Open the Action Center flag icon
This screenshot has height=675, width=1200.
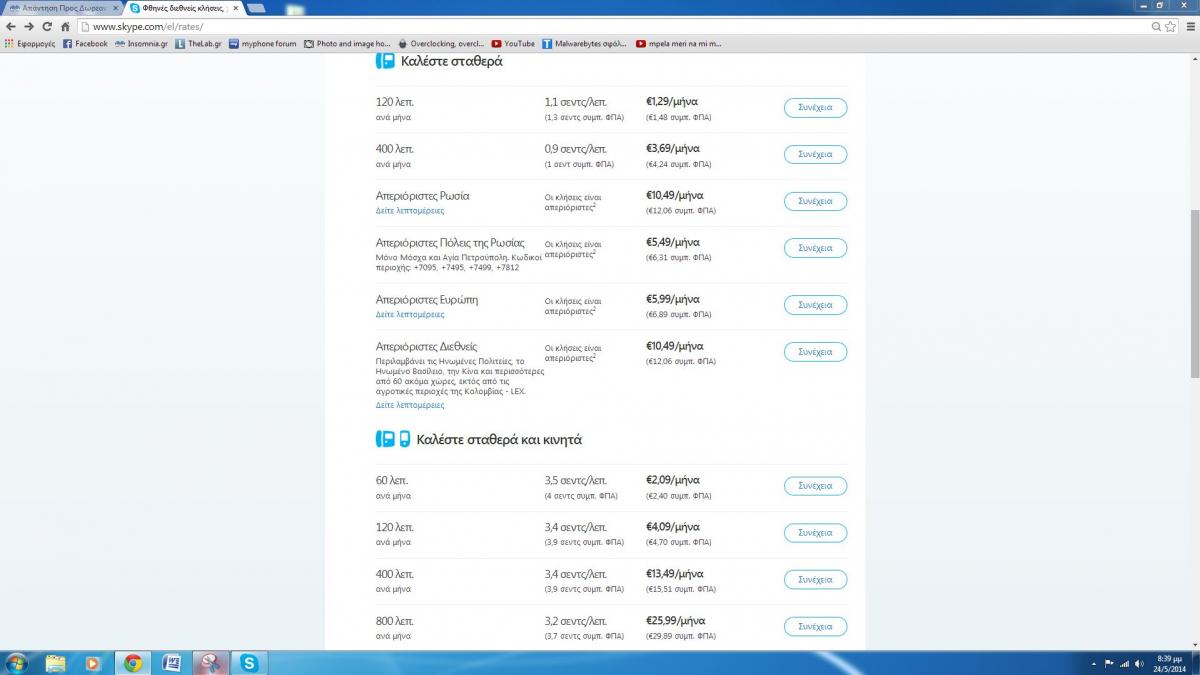tap(1108, 663)
